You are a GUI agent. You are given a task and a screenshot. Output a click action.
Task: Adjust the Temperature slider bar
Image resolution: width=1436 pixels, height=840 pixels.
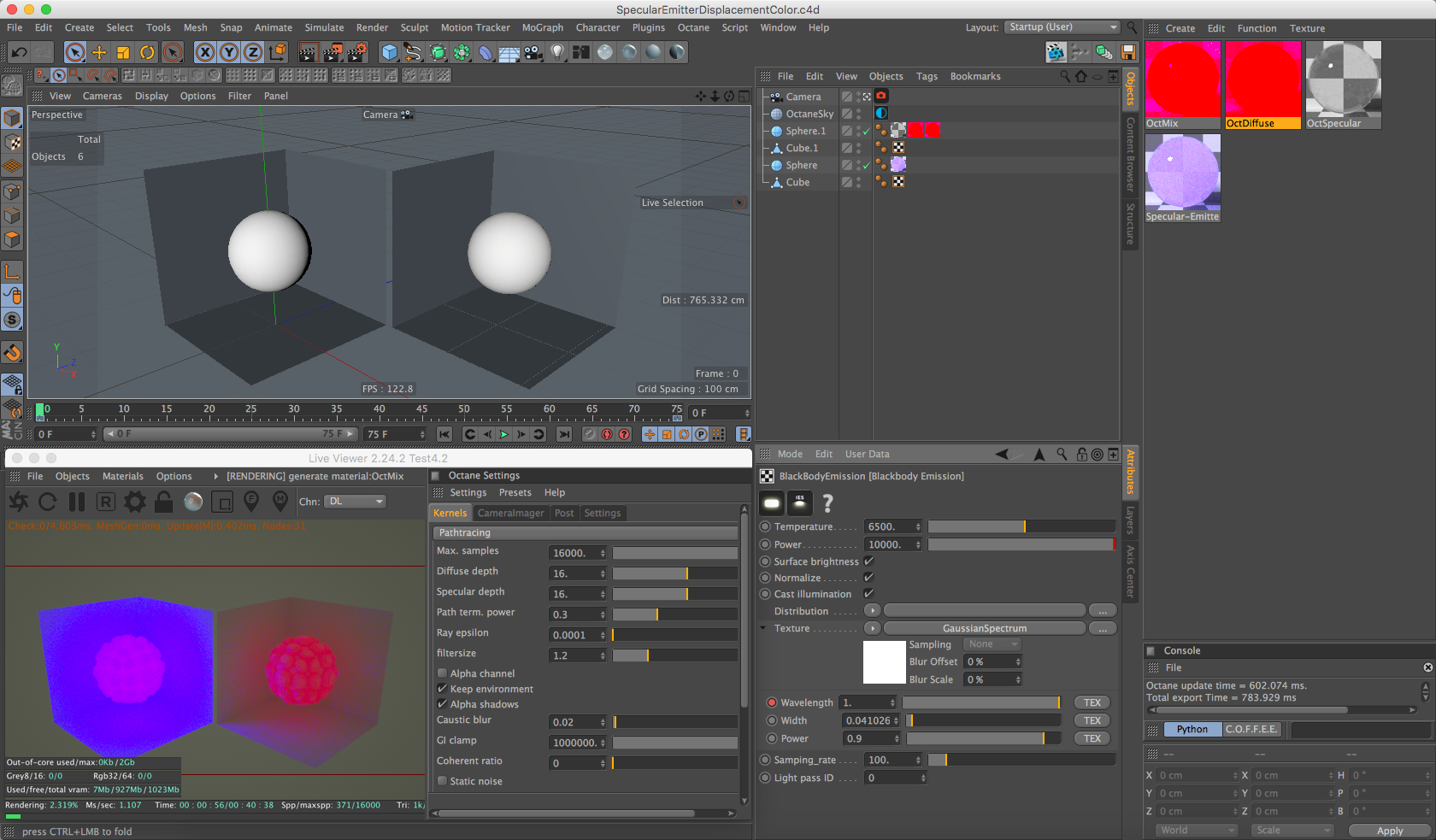1021,526
